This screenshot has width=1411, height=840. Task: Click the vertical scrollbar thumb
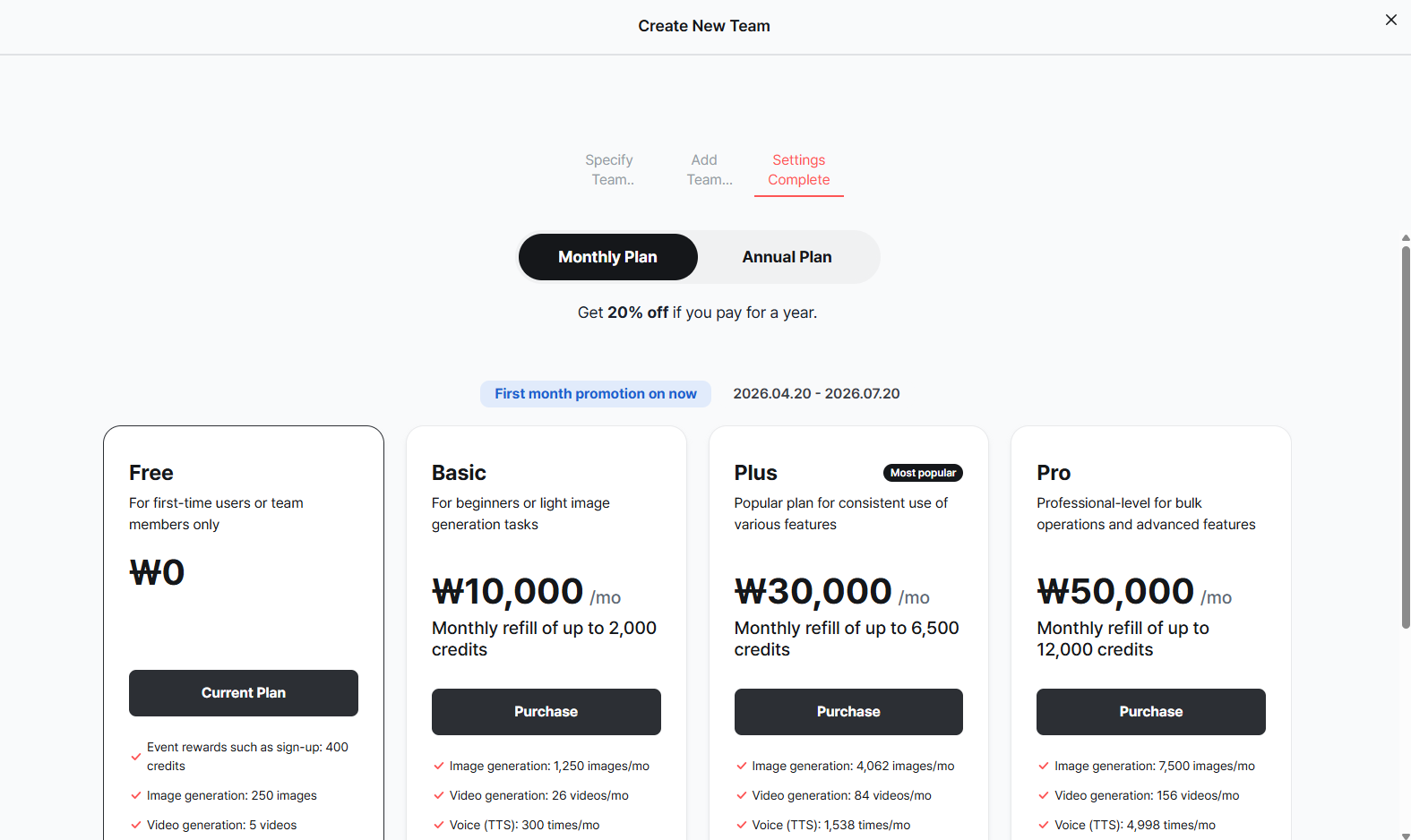pyautogui.click(x=1406, y=437)
